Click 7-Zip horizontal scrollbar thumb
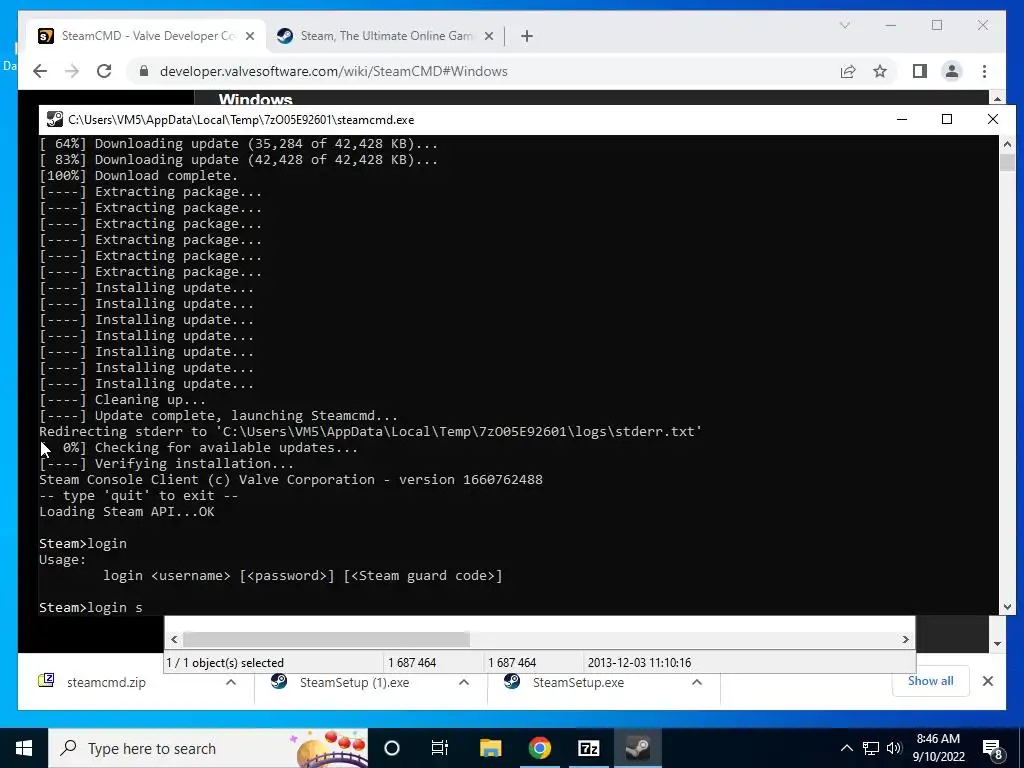This screenshot has width=1024, height=768. point(326,639)
